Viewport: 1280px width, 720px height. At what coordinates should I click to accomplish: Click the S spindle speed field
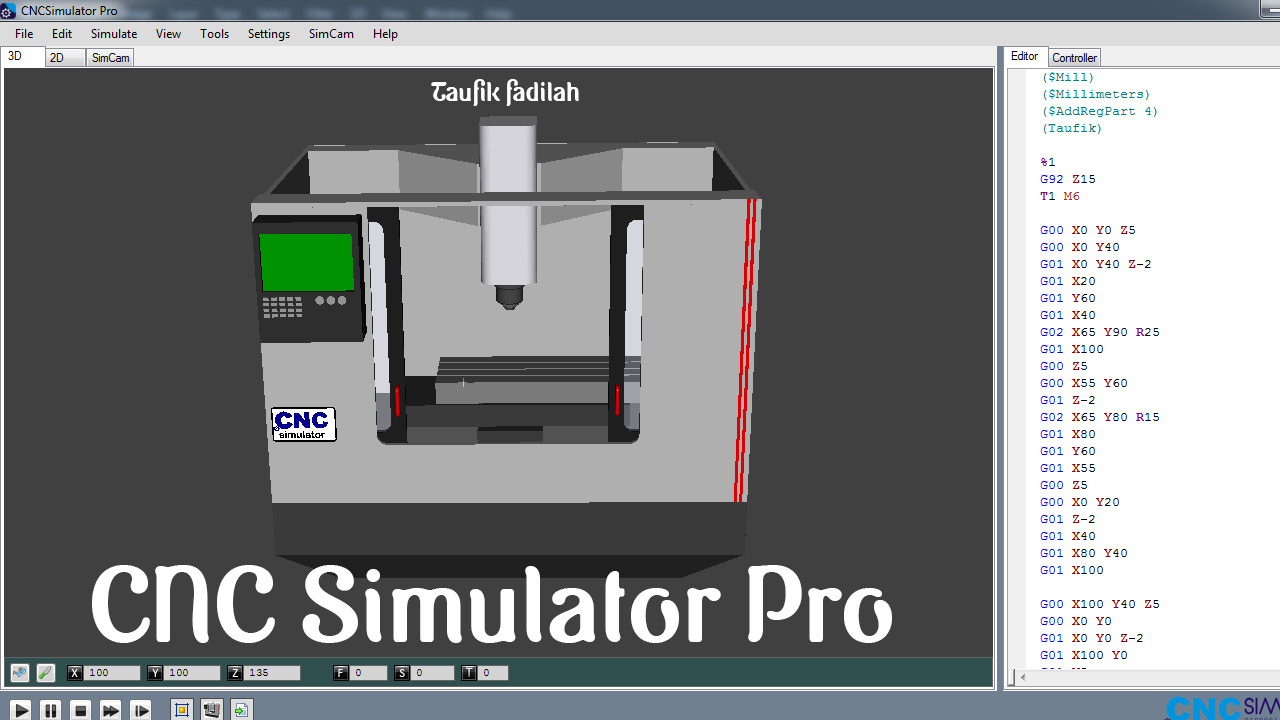pos(433,673)
